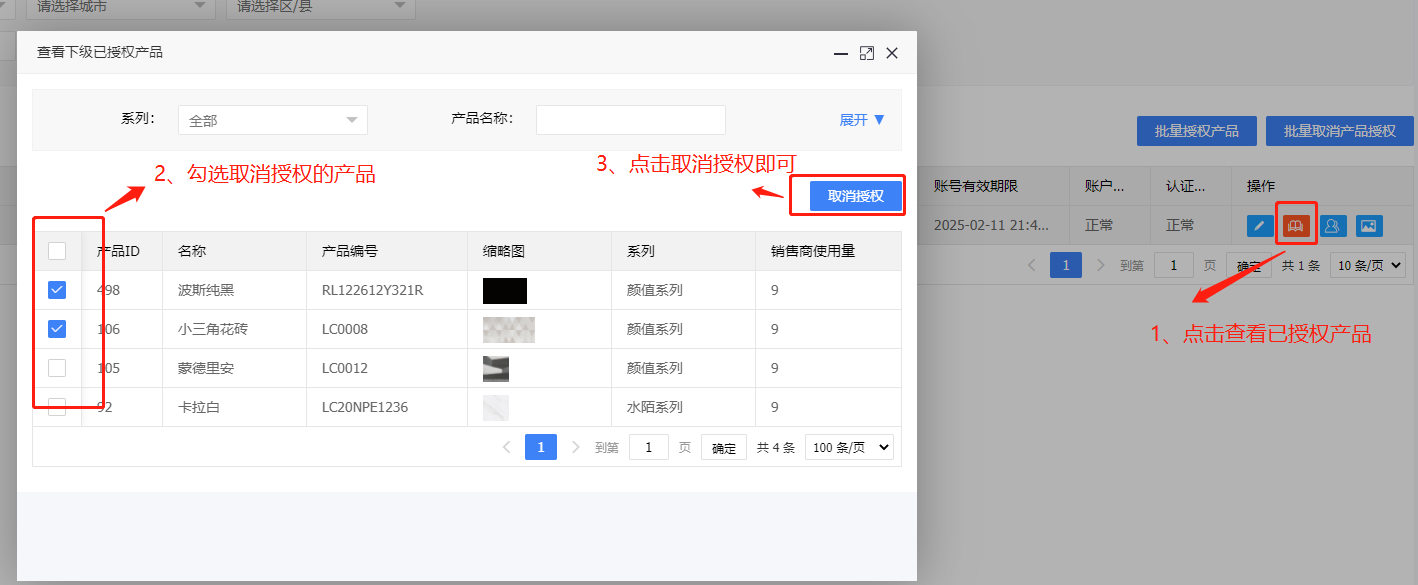Click the 蒙德里安 thumbnail image
This screenshot has height=585, width=1418.
496,368
